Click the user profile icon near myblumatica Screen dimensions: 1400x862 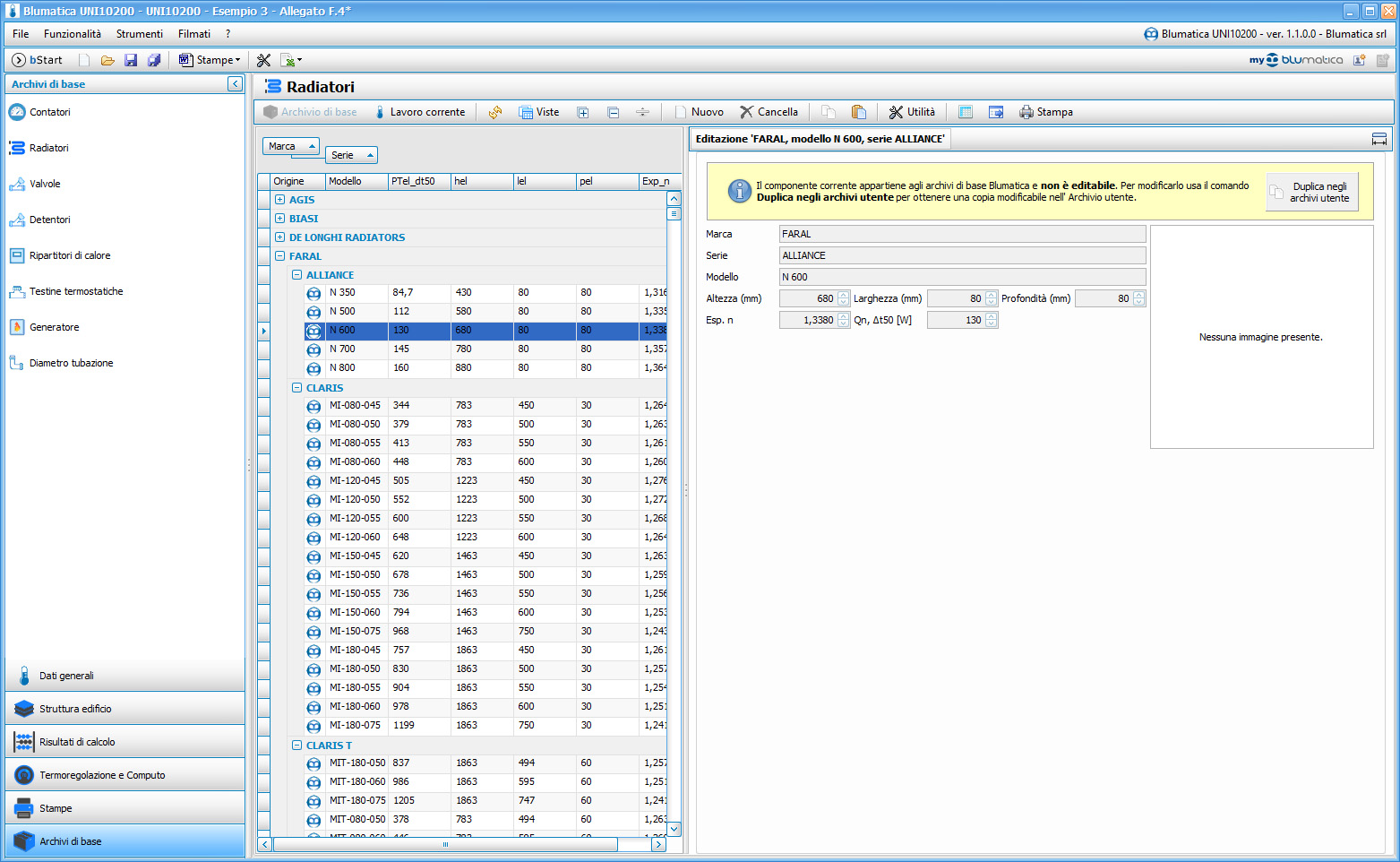click(1360, 60)
